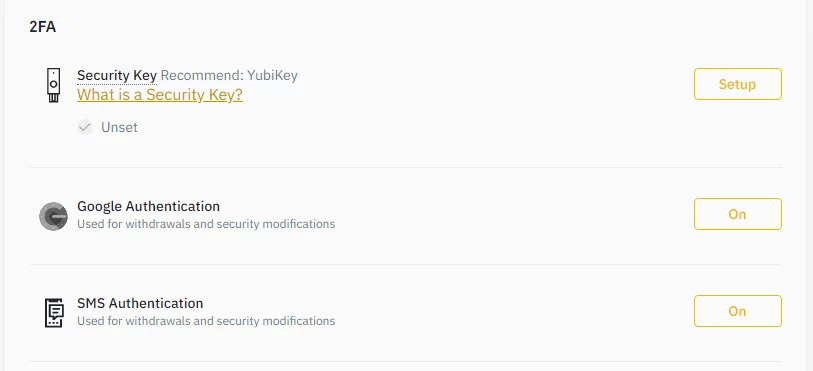
Task: Toggle SMS Authentication On button
Action: (x=737, y=311)
